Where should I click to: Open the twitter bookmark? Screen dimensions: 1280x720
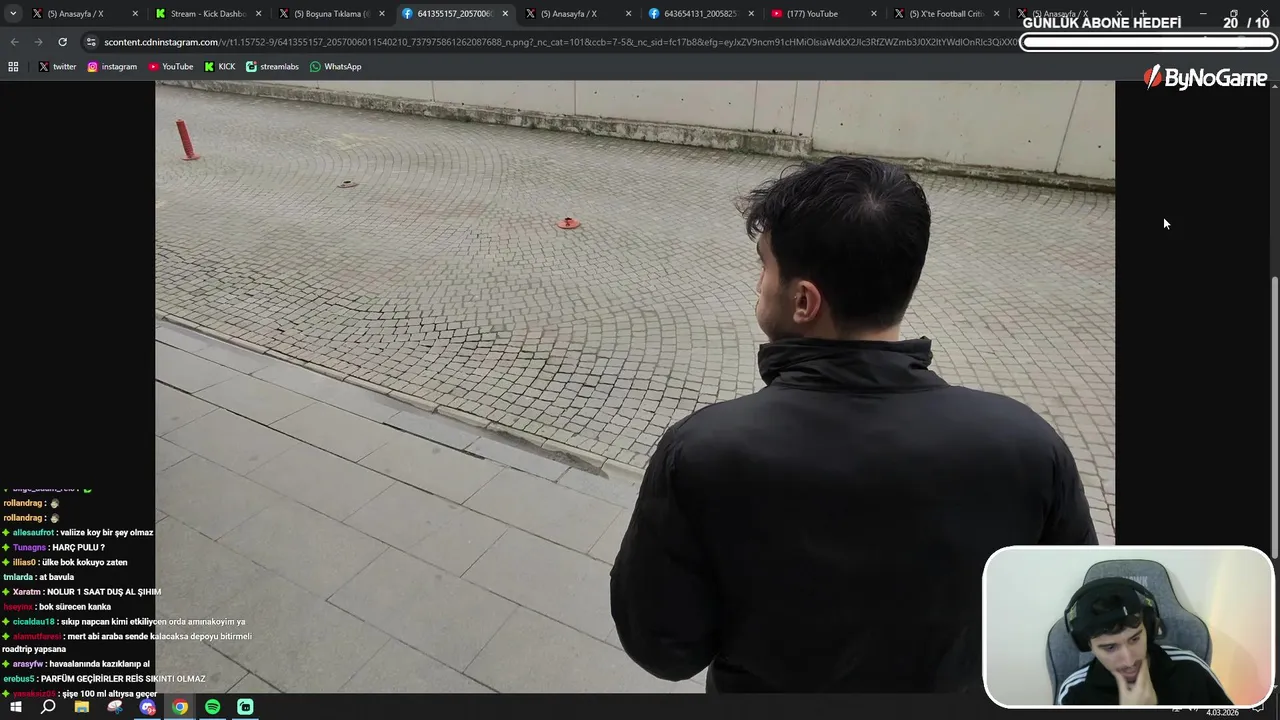(57, 66)
